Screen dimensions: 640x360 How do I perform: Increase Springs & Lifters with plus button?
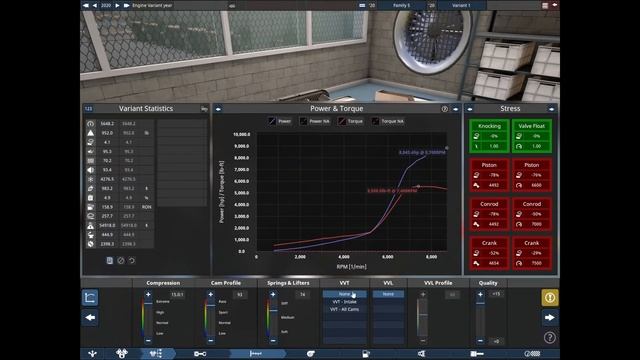(x=273, y=294)
